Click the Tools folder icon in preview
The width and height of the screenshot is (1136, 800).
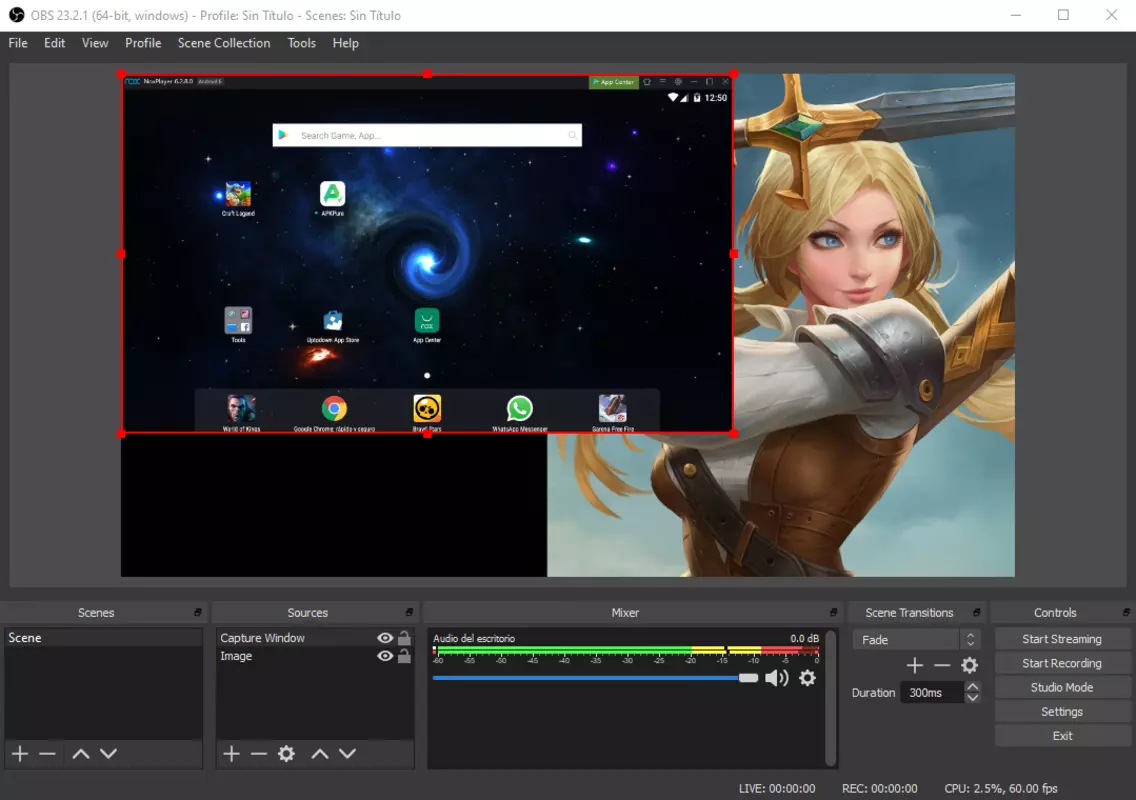coord(238,320)
